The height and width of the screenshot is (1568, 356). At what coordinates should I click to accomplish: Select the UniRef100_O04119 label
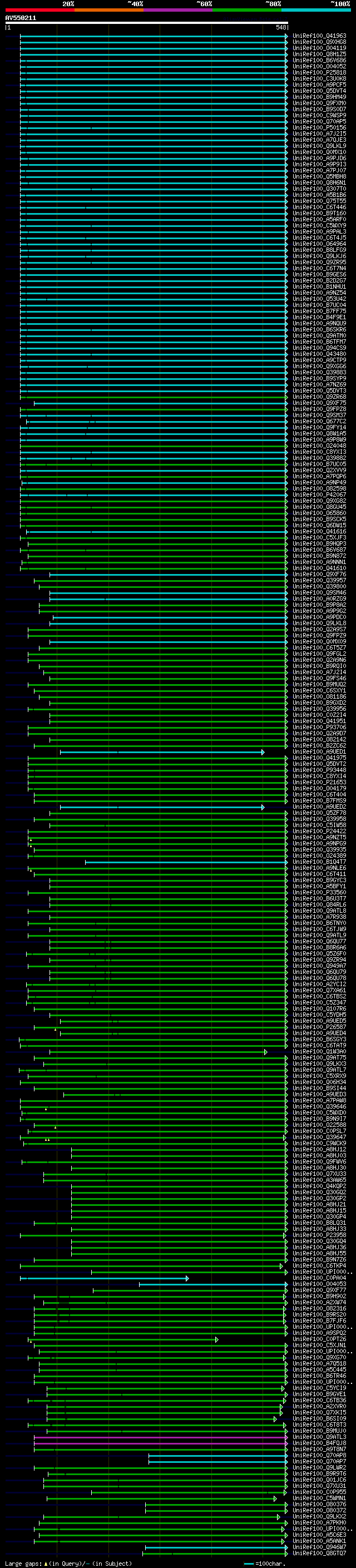tap(319, 48)
